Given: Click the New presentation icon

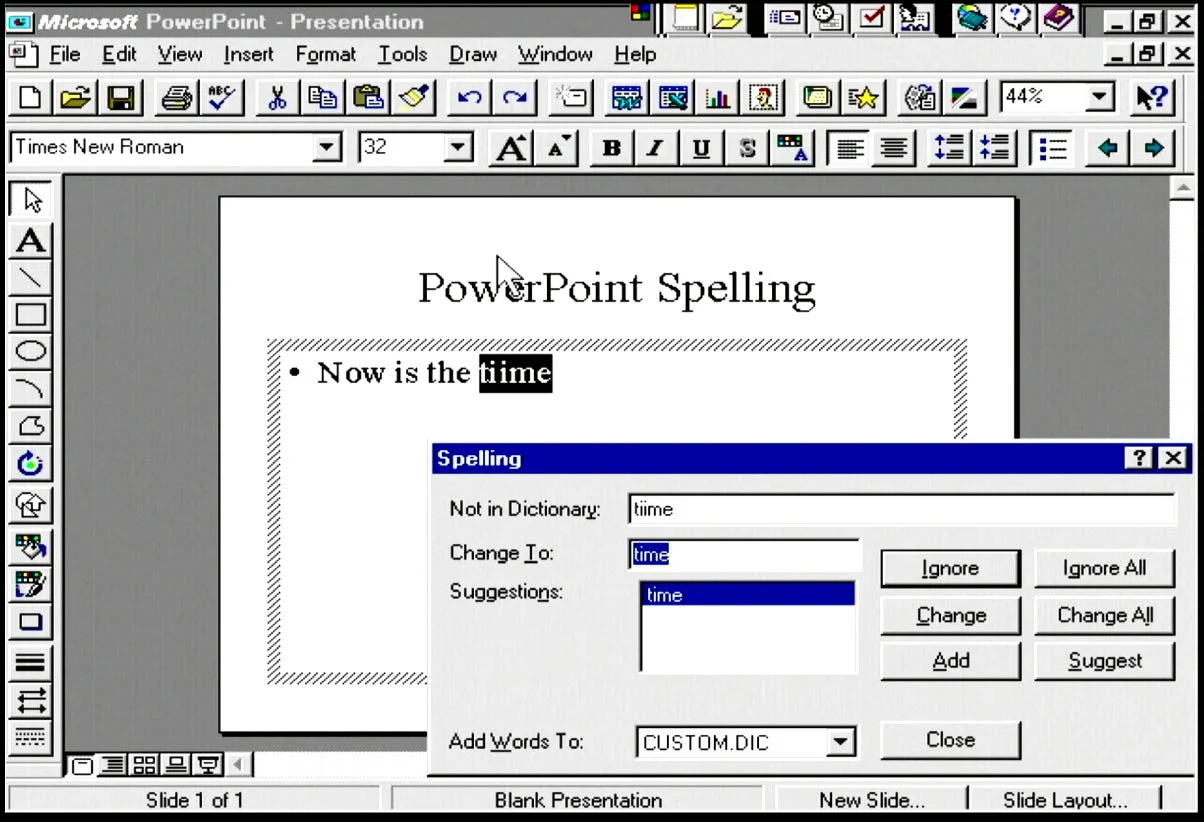Looking at the screenshot, I should tap(31, 98).
